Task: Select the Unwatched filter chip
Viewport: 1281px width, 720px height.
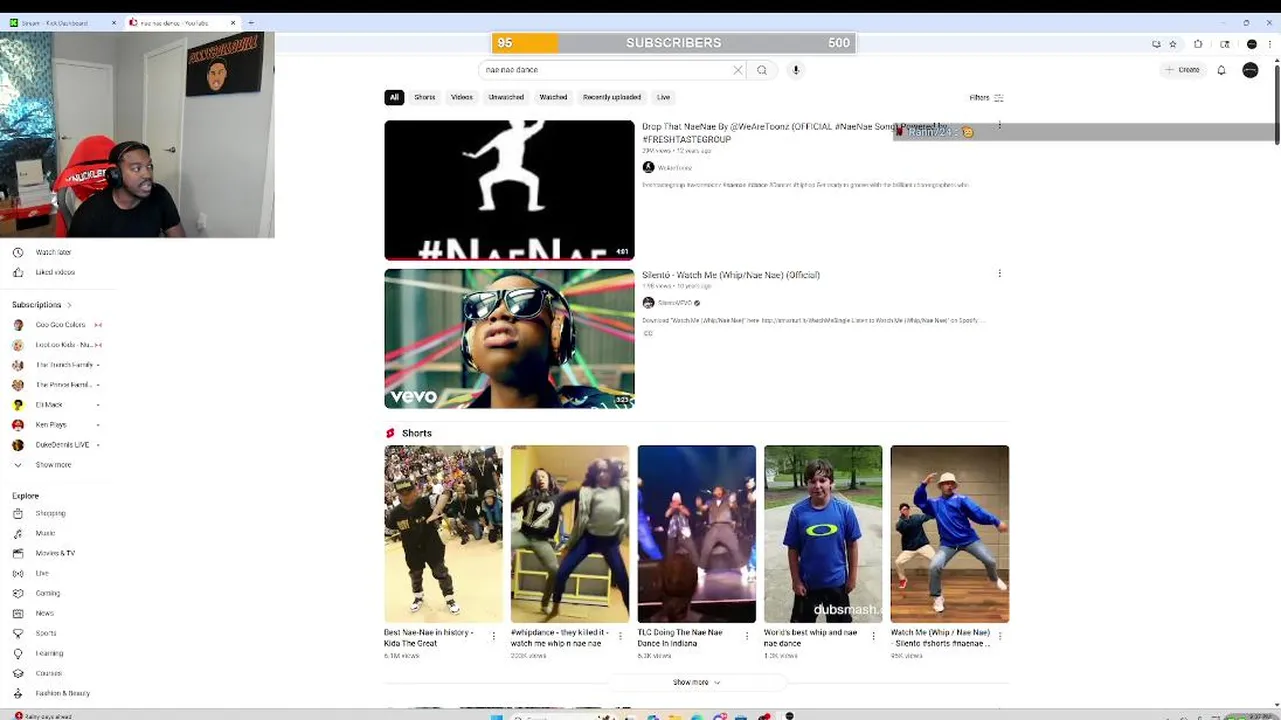Action: coord(506,97)
